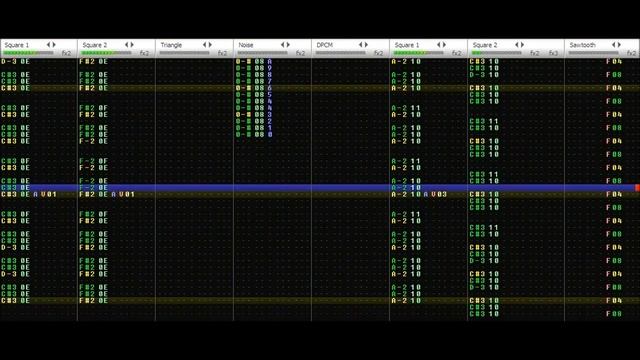
Task: Click the left arrow on Noise channel header
Action: pos(283,45)
